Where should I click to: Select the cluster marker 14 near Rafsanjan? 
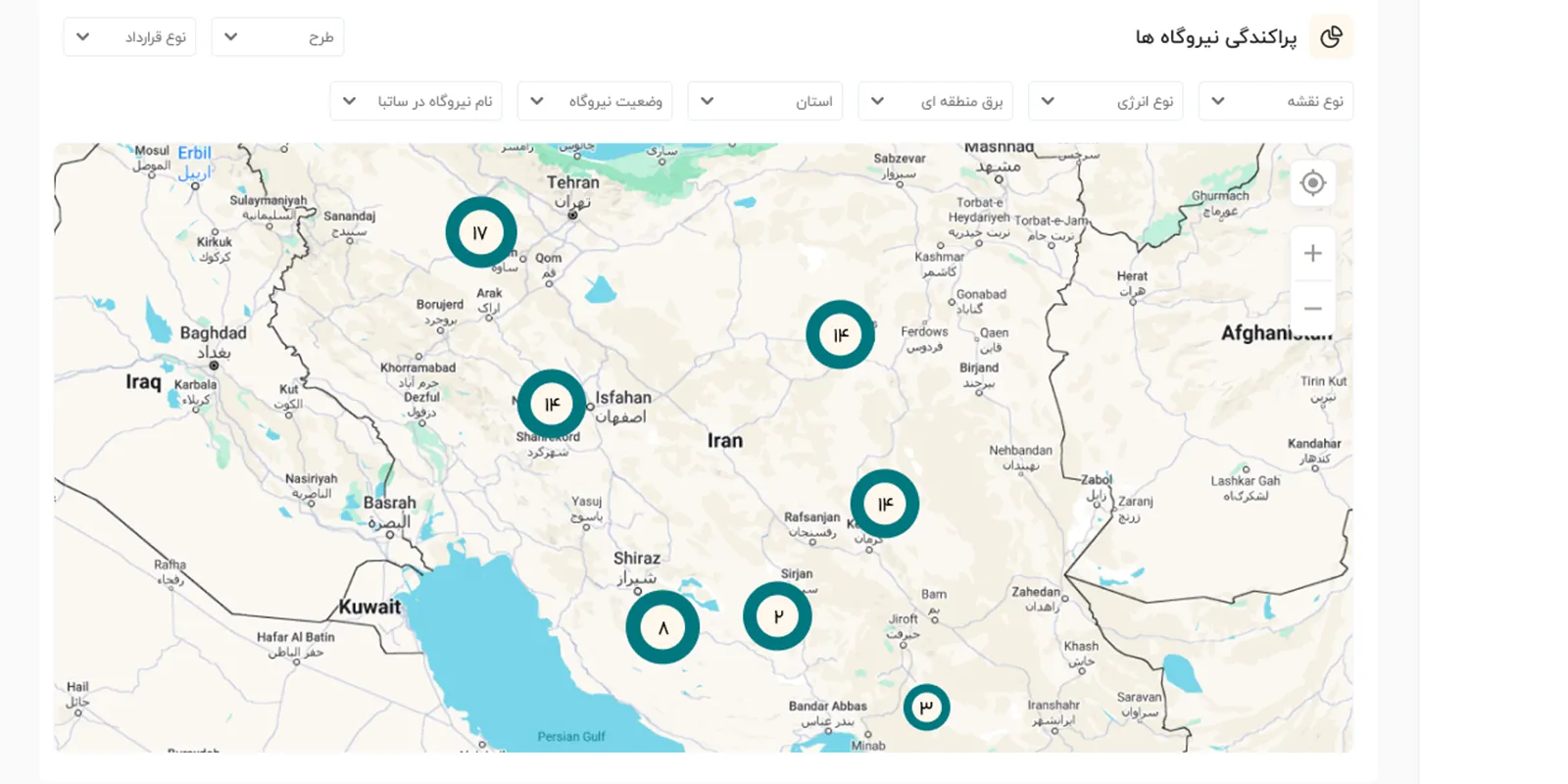coord(885,504)
